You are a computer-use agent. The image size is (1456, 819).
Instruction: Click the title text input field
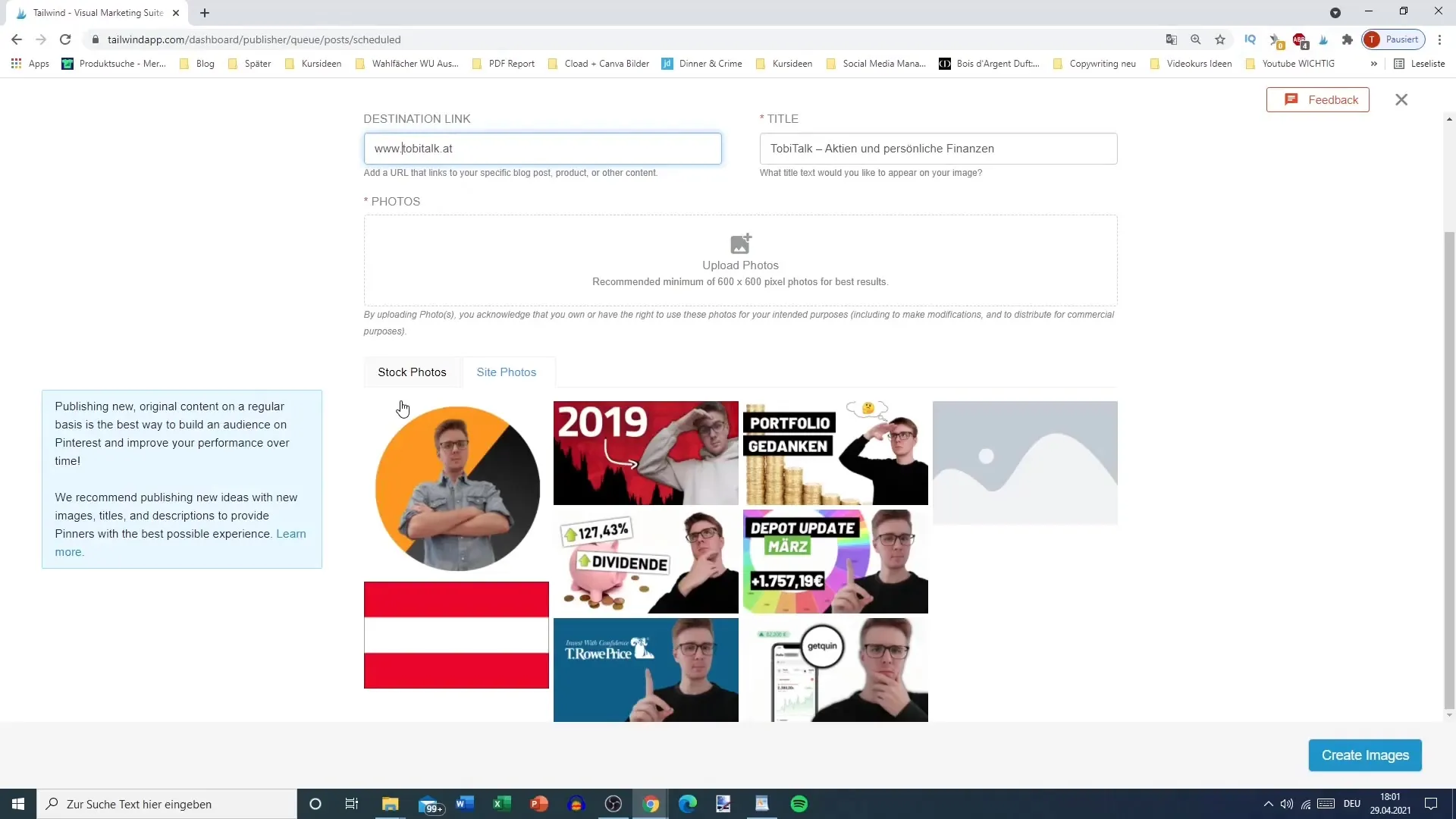(x=939, y=148)
